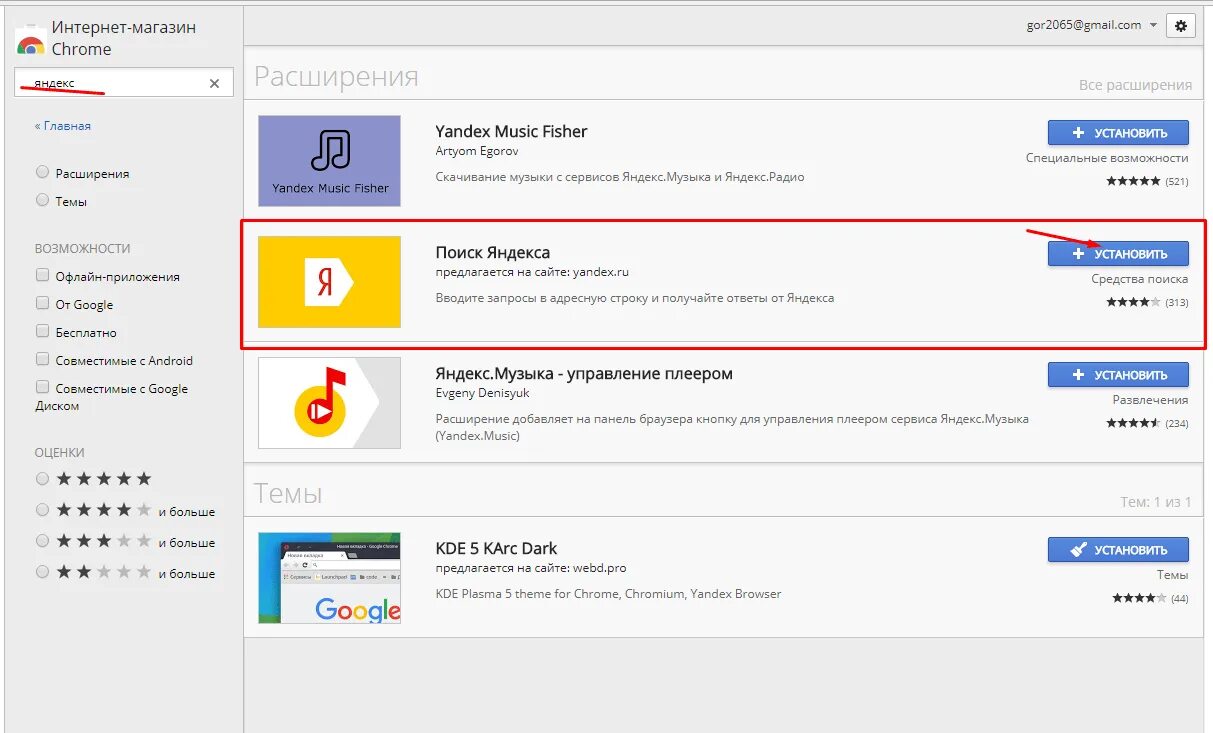
Task: Click Вводите запросы в адресную строку description
Action: [635, 298]
